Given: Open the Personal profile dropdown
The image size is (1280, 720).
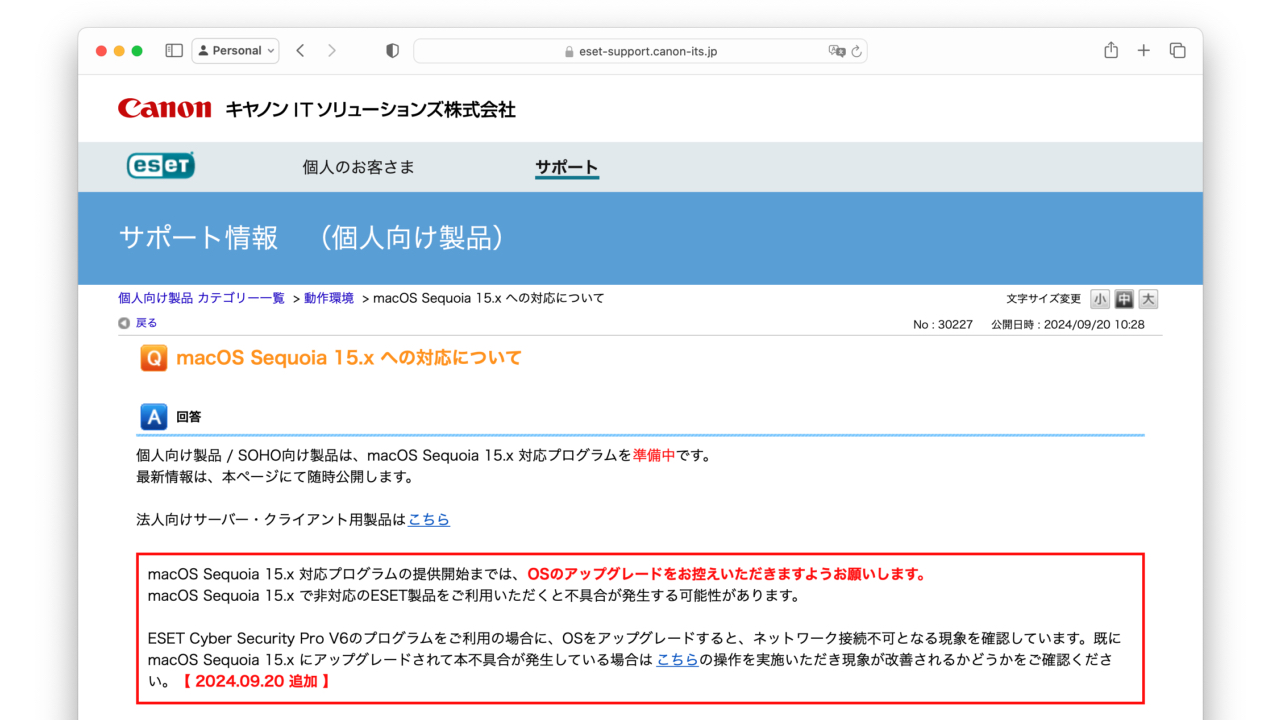Looking at the screenshot, I should pos(235,50).
